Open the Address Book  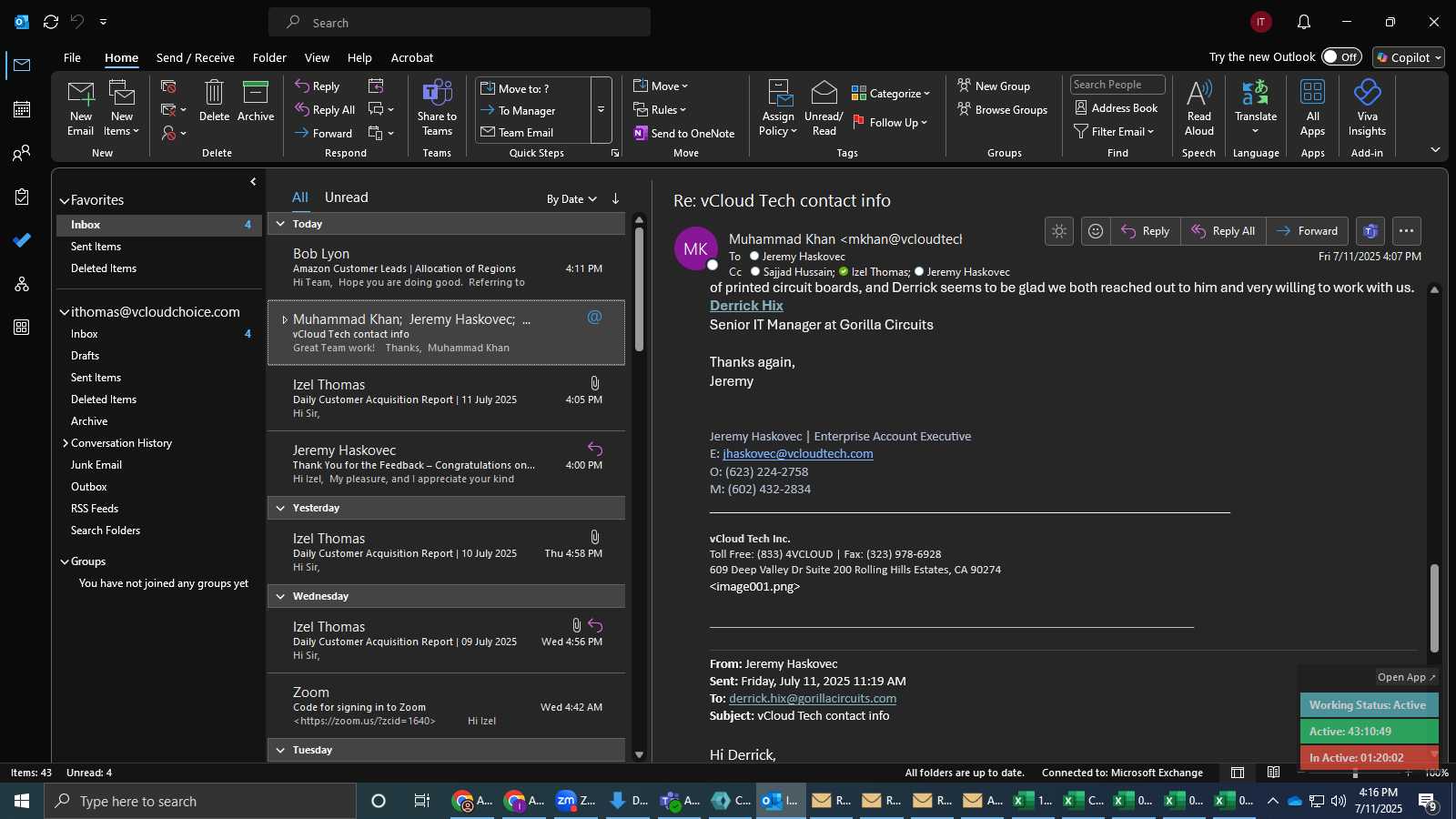(x=1117, y=107)
